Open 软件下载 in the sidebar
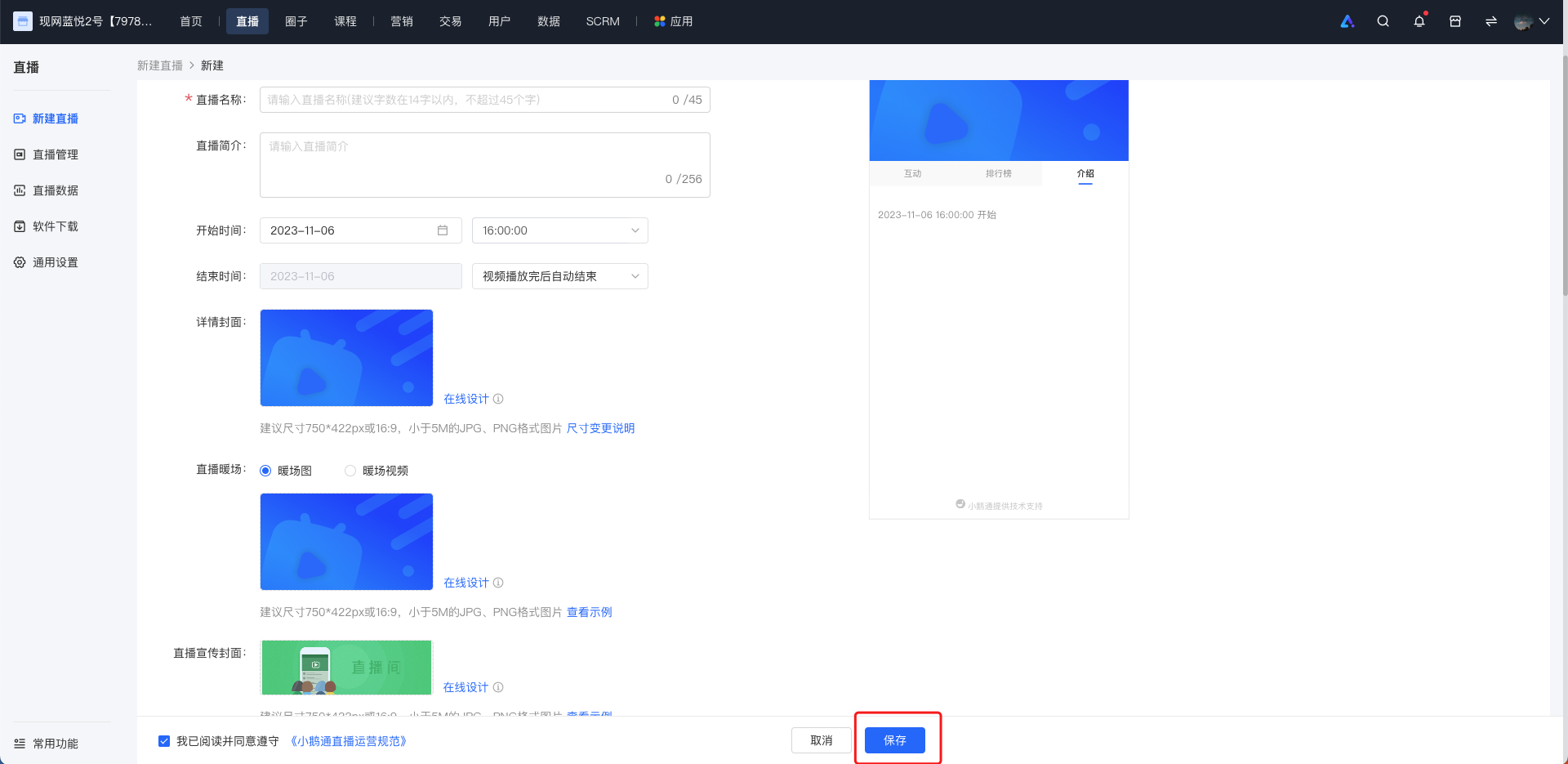The image size is (1568, 764). pos(56,226)
